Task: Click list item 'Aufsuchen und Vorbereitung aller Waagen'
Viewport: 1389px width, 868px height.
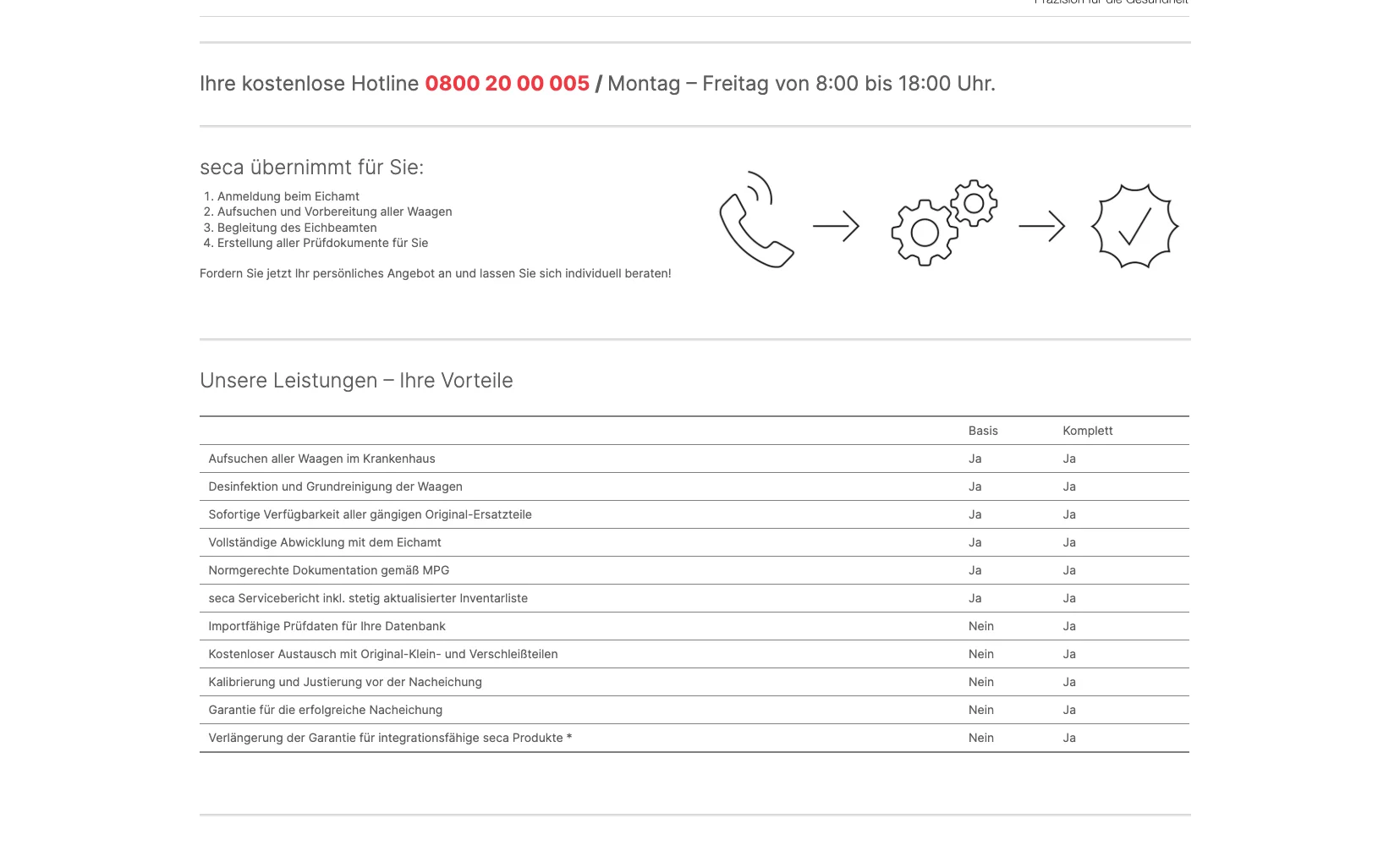Action: tap(335, 212)
